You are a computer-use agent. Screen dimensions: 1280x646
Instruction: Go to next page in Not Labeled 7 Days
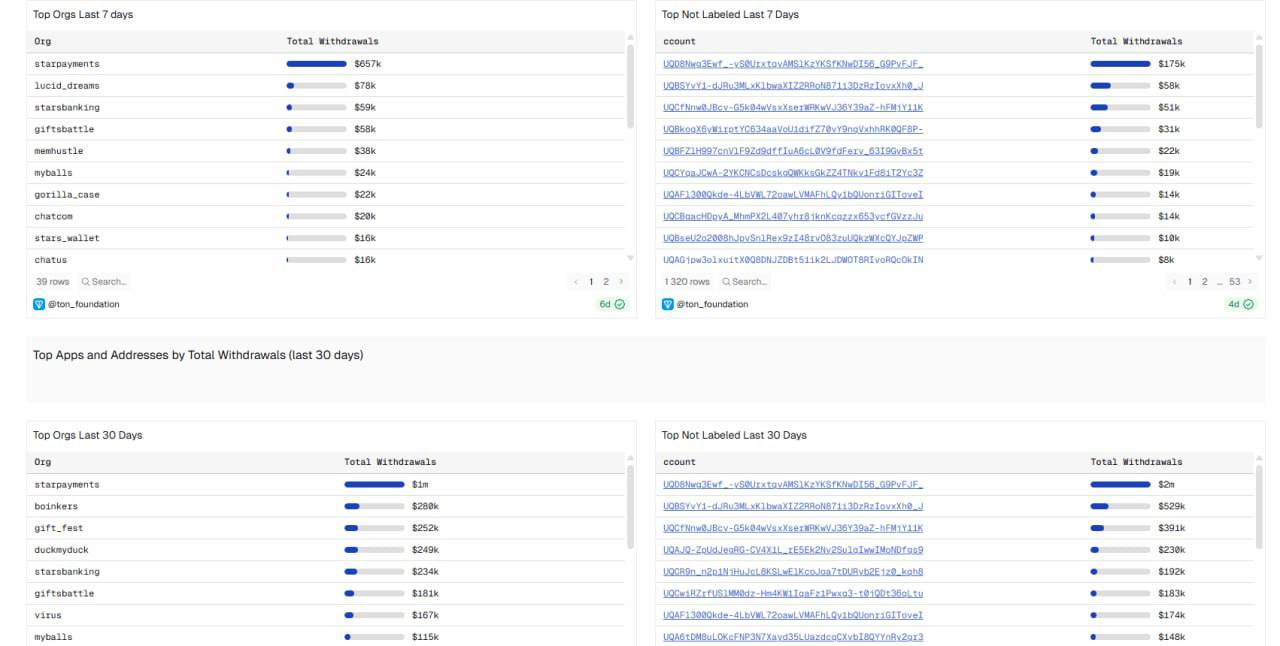[1249, 282]
